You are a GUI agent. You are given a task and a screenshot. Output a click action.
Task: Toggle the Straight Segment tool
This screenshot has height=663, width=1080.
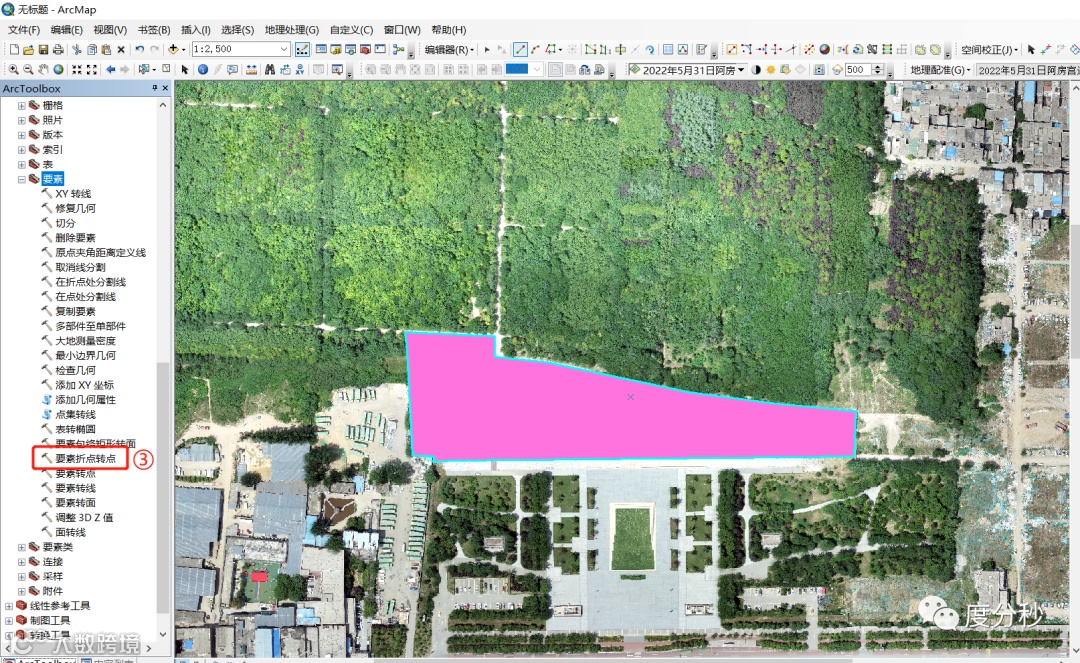(x=520, y=50)
